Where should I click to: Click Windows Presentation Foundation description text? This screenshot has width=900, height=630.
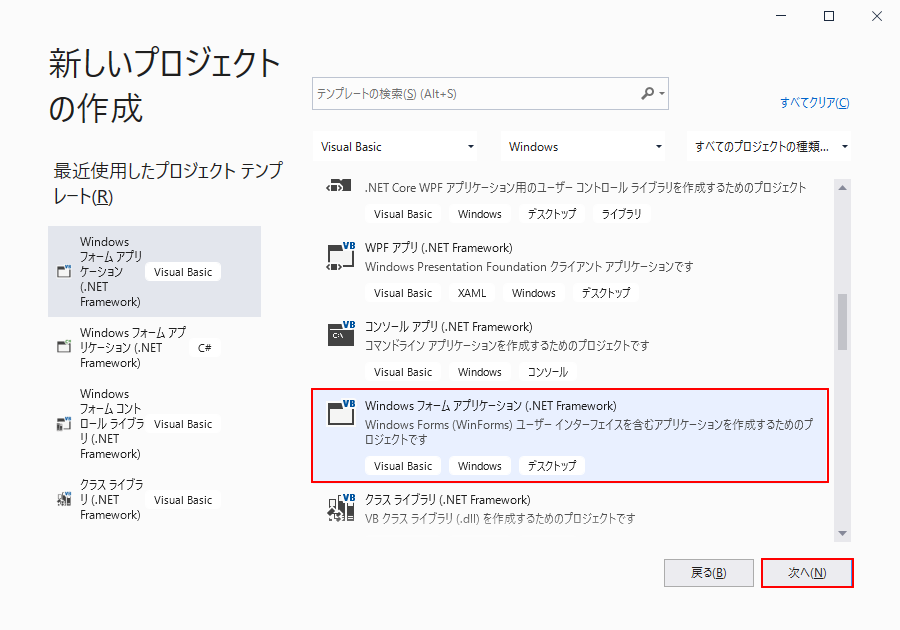coord(529,267)
